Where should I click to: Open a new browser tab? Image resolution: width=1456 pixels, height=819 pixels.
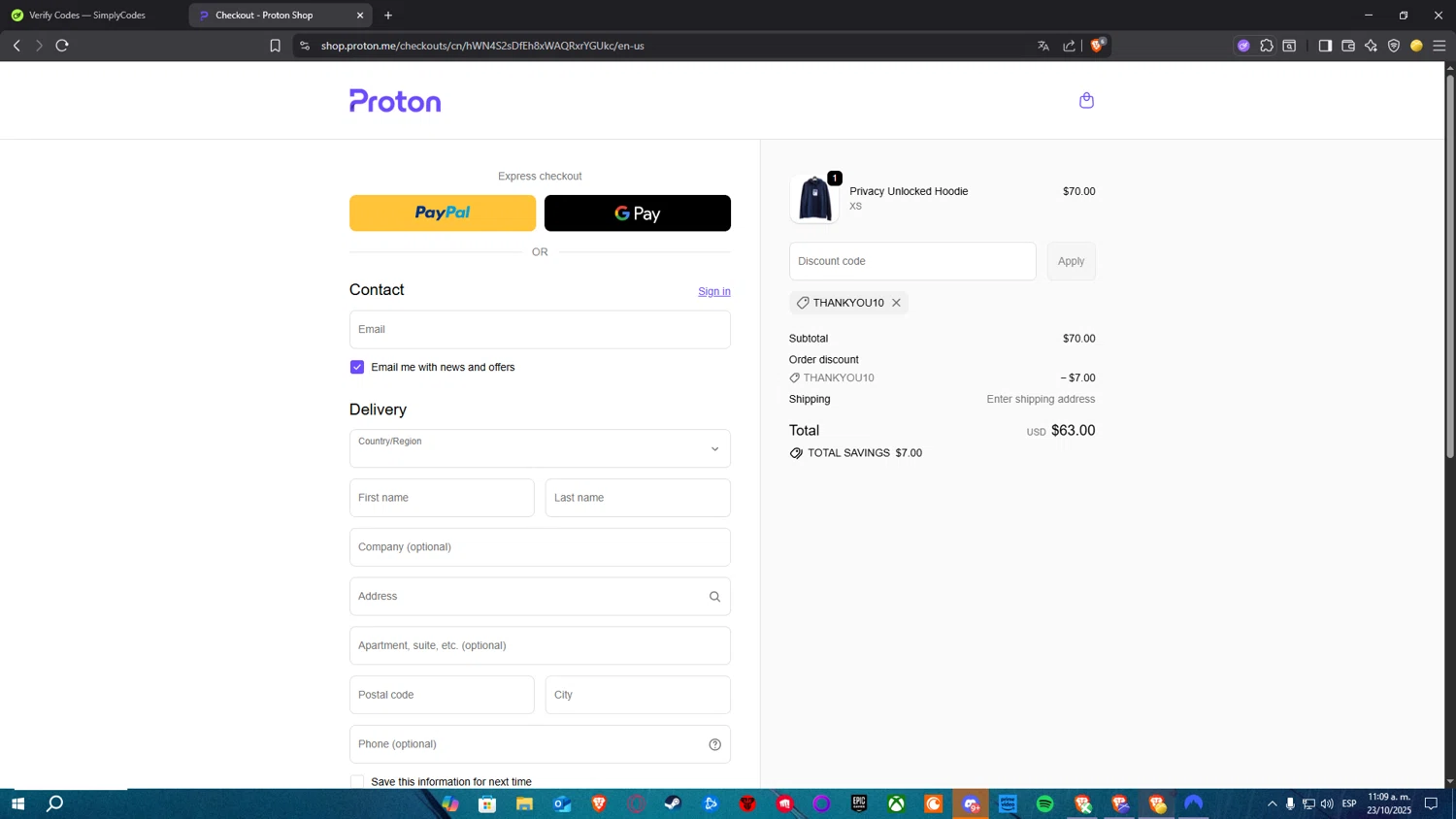point(388,16)
